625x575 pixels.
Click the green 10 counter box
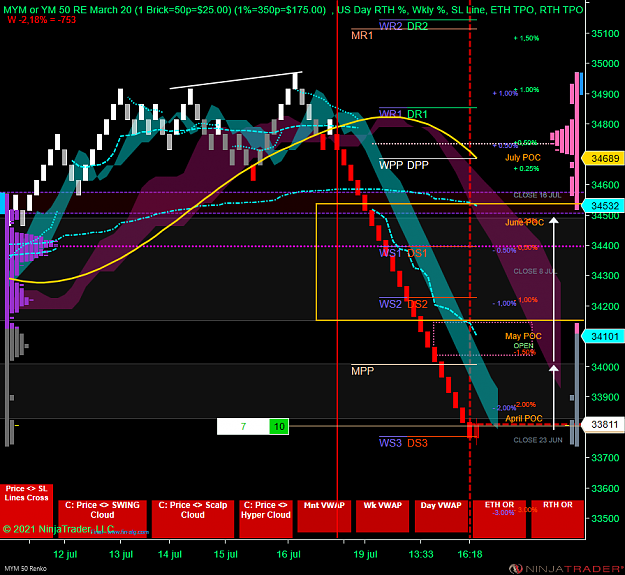click(x=279, y=427)
